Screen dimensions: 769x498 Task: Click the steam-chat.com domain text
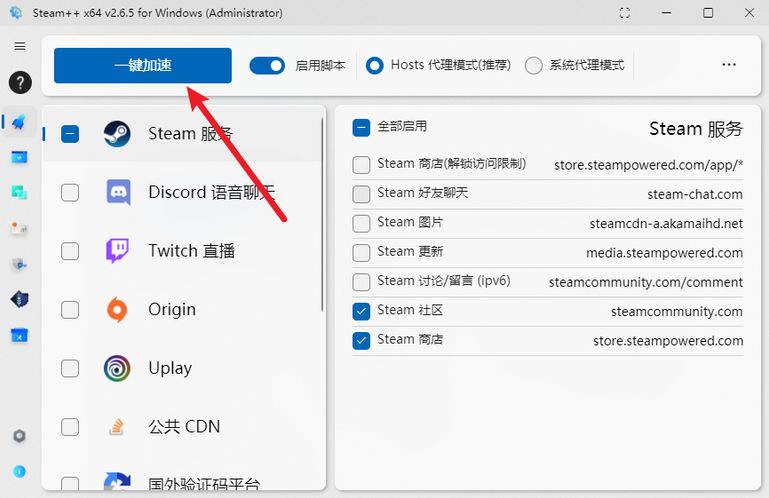[694, 194]
